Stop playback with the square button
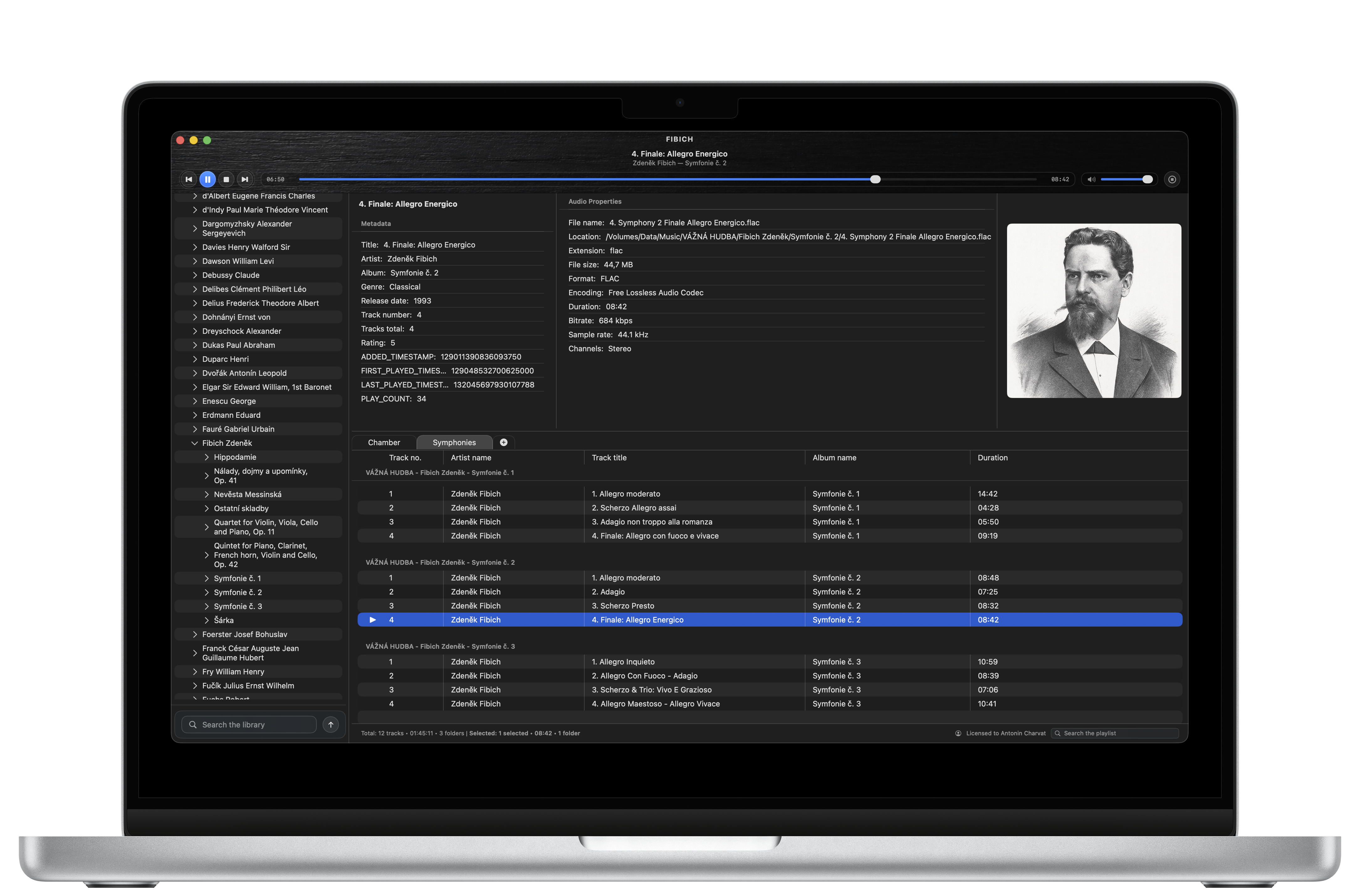 click(x=226, y=180)
